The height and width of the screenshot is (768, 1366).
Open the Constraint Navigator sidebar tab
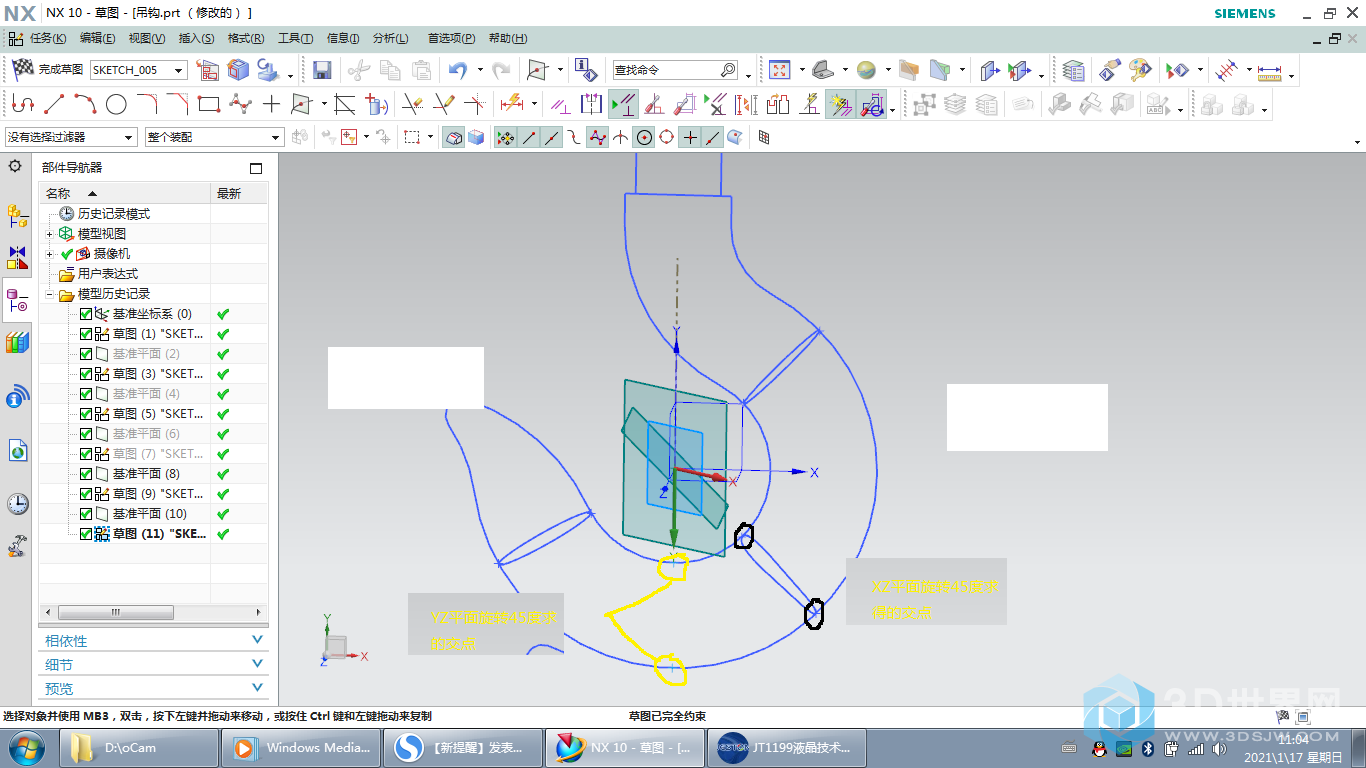click(x=18, y=257)
